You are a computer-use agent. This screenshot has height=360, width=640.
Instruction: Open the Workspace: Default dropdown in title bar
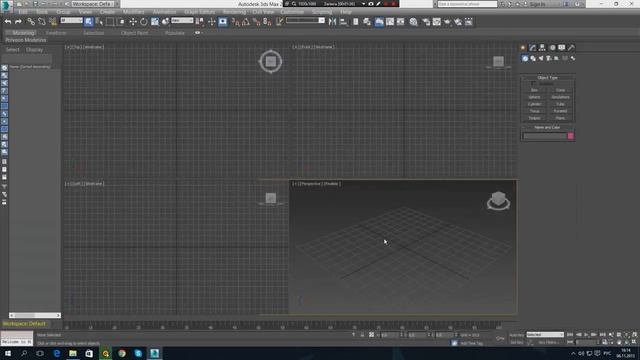point(94,4)
